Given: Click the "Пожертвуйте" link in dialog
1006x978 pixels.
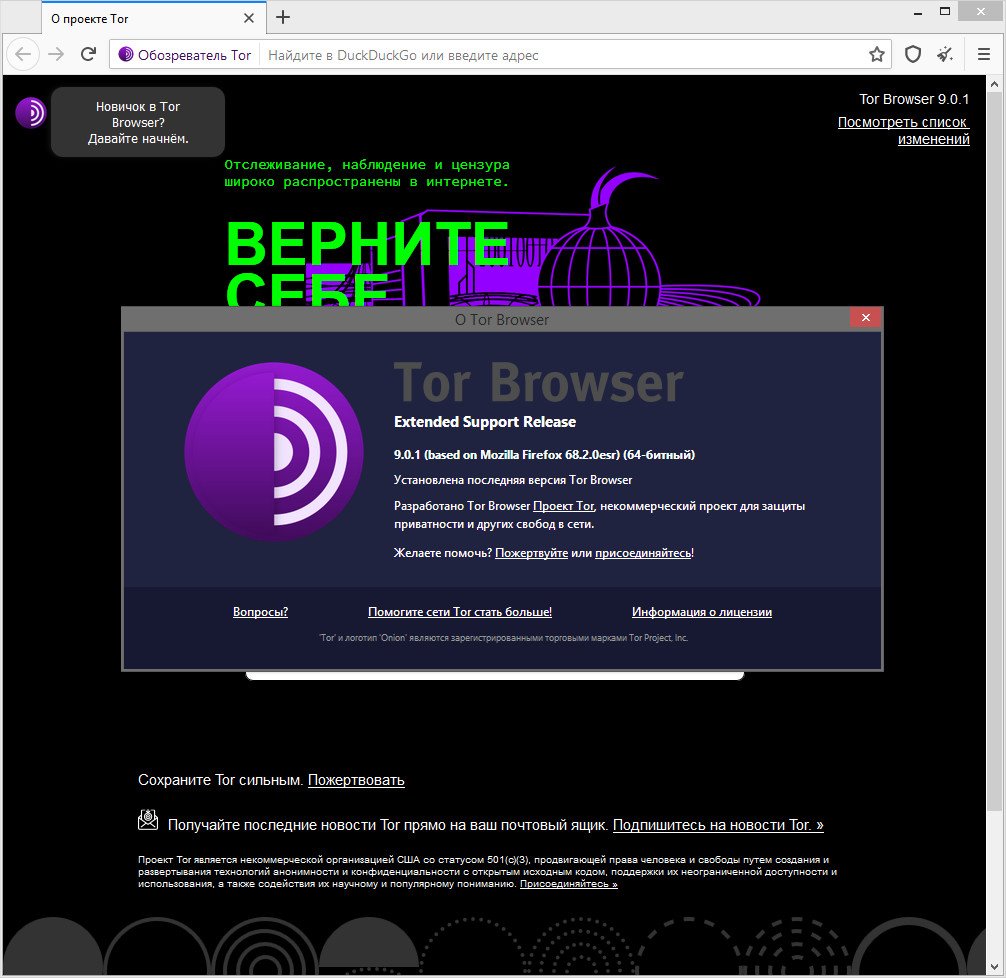Looking at the screenshot, I should click(531, 552).
